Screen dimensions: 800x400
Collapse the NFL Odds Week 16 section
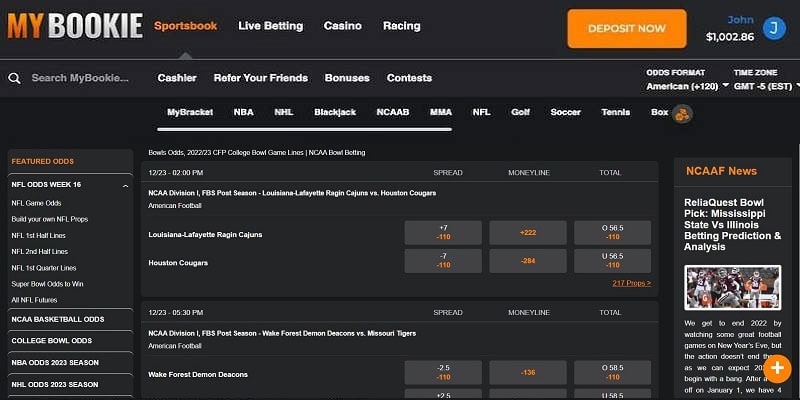[126, 185]
